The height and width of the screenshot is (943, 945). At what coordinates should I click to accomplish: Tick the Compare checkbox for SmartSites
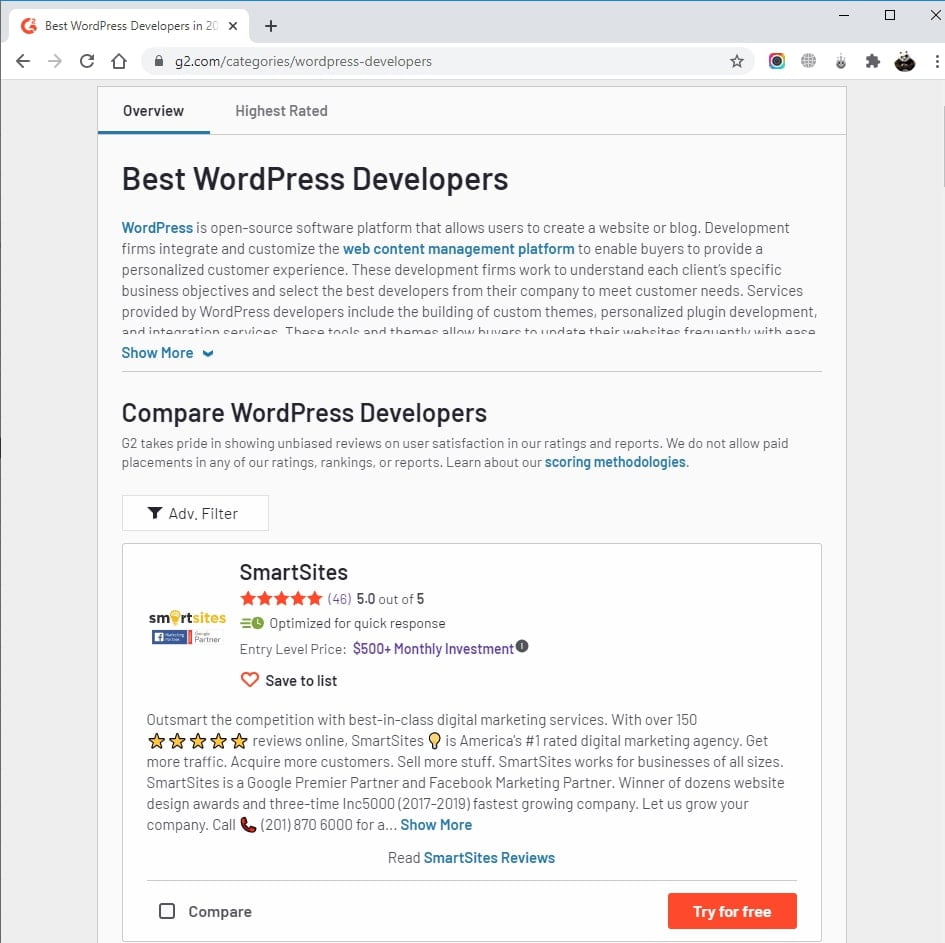pos(167,910)
